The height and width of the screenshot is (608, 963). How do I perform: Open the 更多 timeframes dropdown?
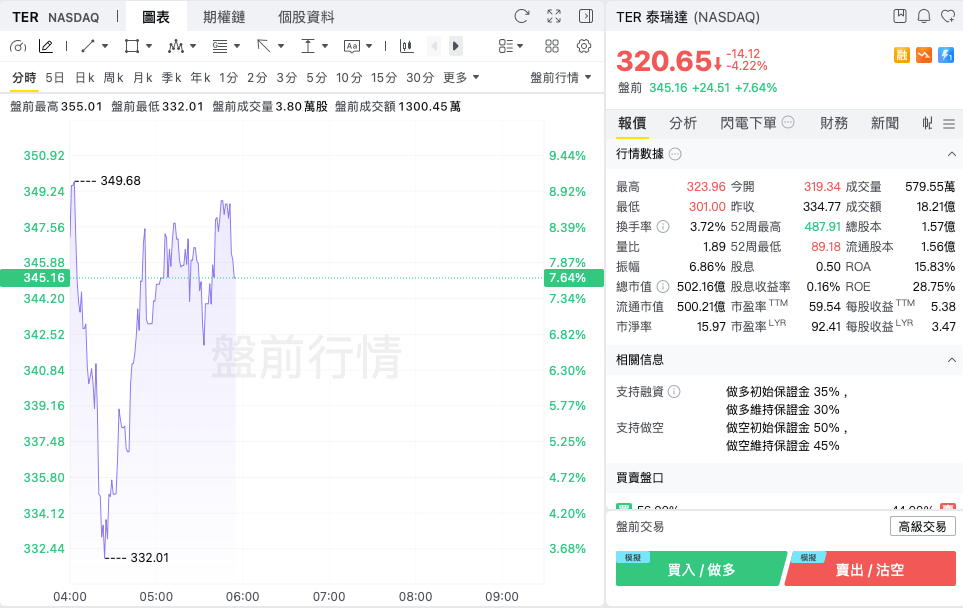click(x=461, y=77)
